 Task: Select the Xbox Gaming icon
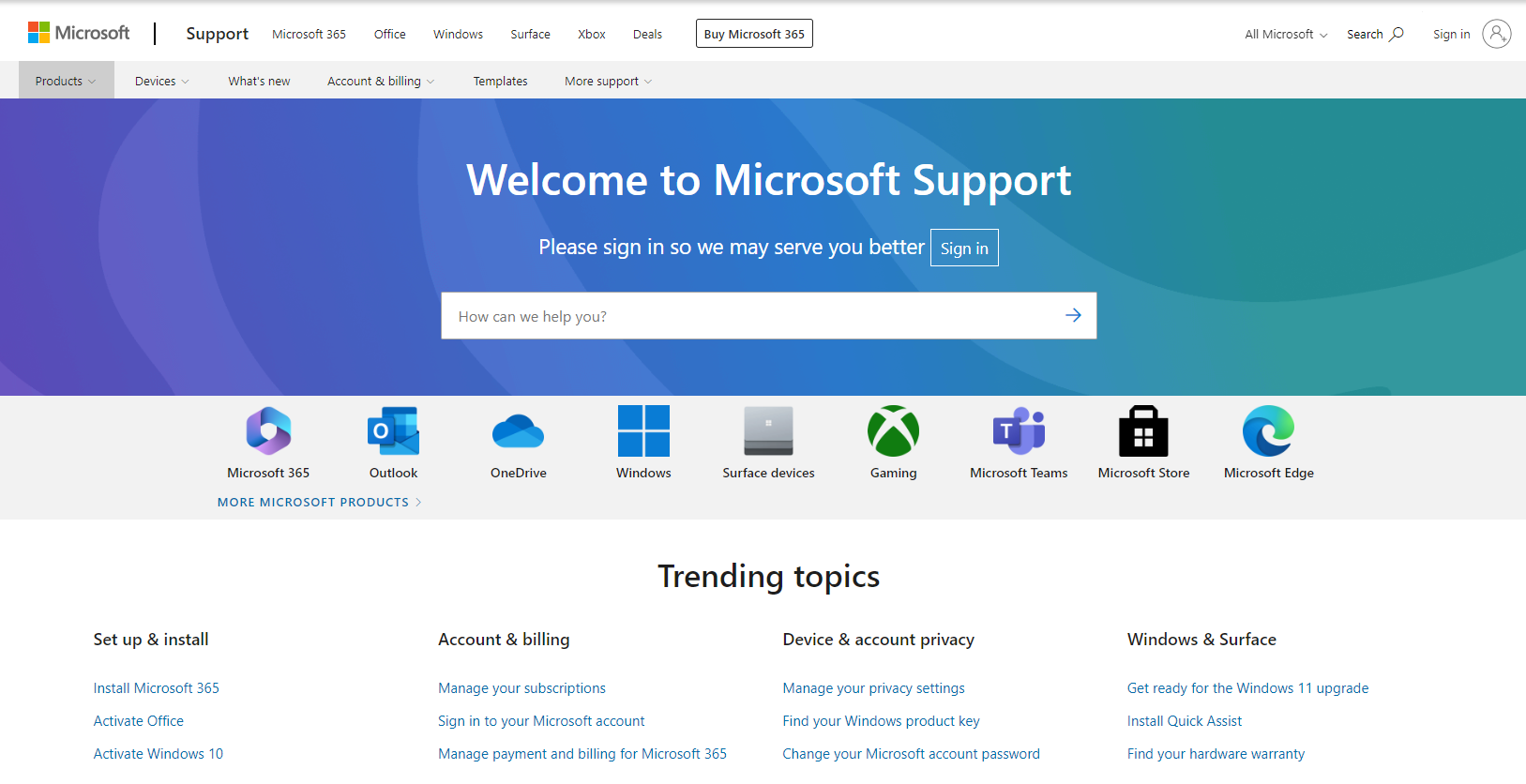pyautogui.click(x=893, y=431)
